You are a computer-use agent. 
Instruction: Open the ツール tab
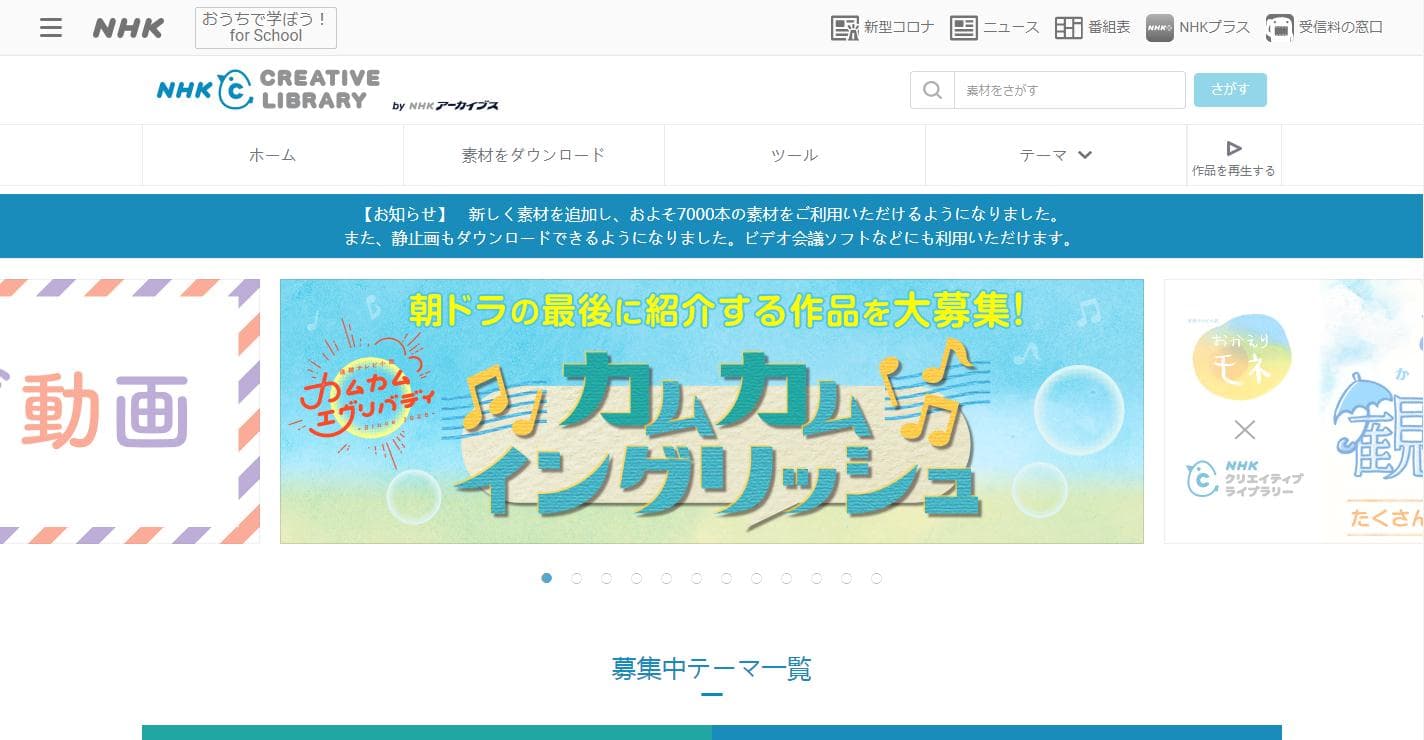click(795, 155)
